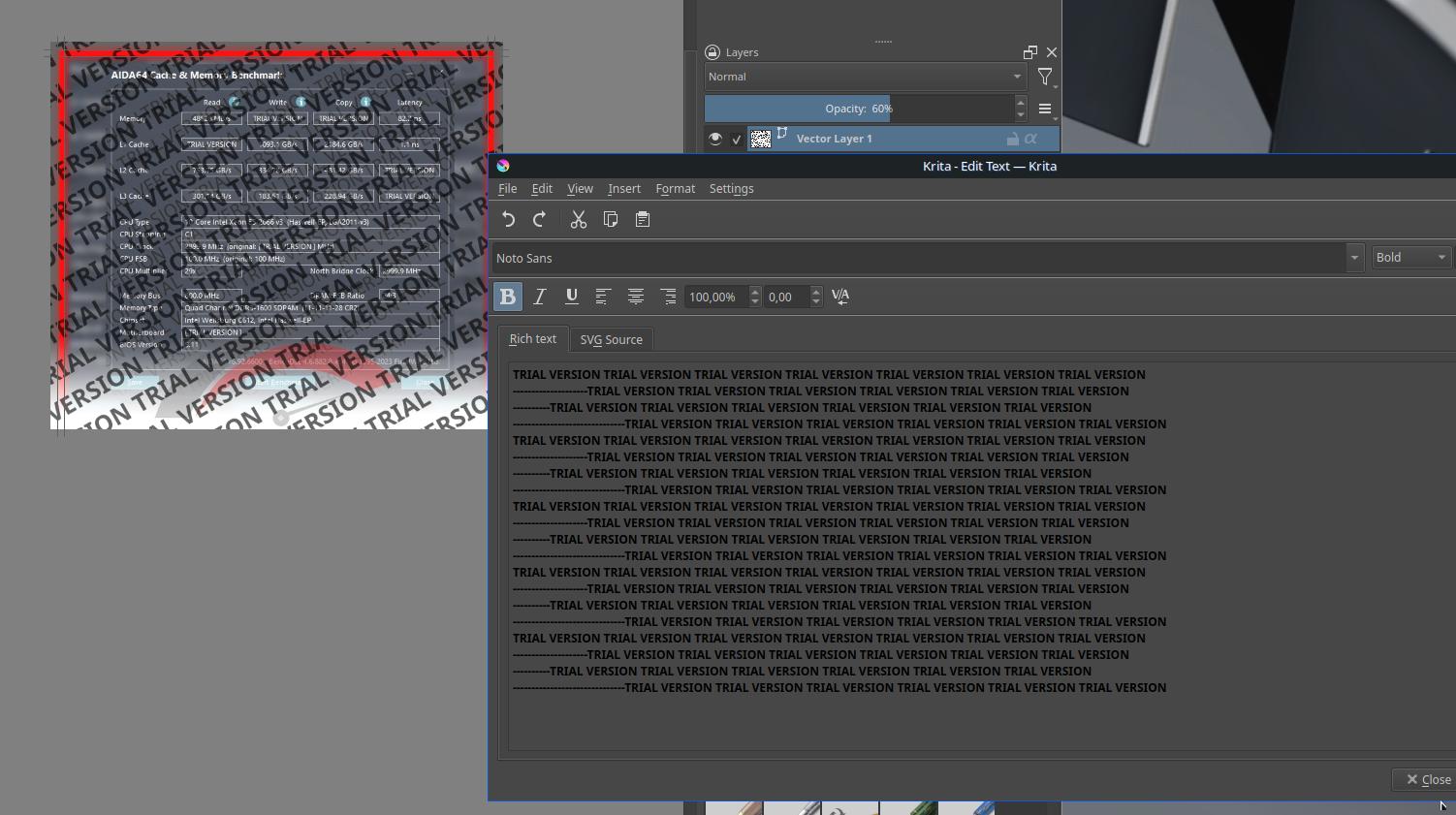Align text to the right
Image resolution: width=1456 pixels, height=815 pixels.
pyautogui.click(x=668, y=297)
